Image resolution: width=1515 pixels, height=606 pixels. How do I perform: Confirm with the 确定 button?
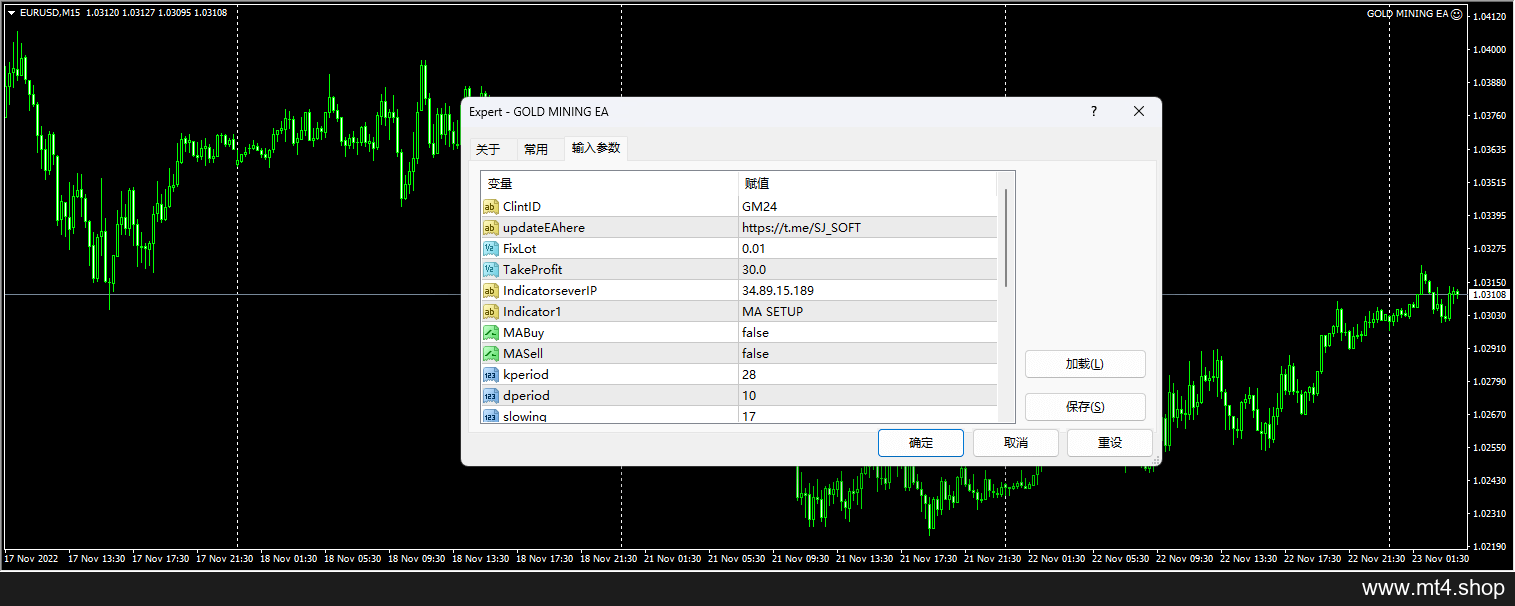pyautogui.click(x=921, y=443)
